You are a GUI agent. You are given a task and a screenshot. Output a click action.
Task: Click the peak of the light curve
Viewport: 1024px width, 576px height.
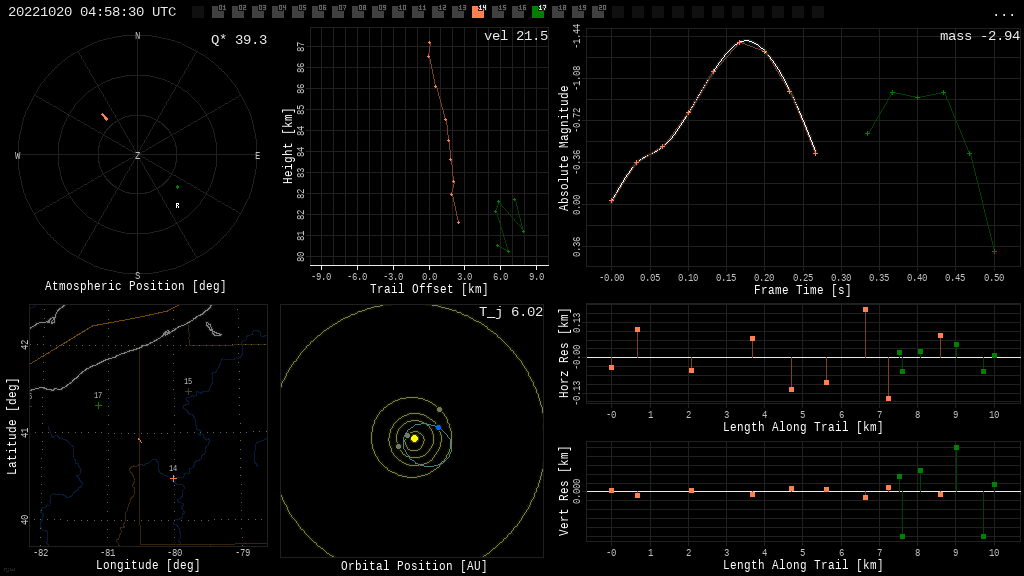(746, 40)
